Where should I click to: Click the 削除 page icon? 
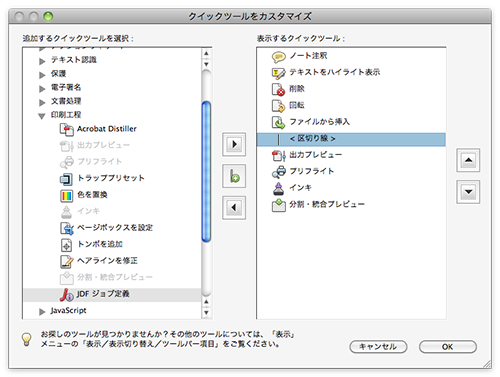coord(278,89)
